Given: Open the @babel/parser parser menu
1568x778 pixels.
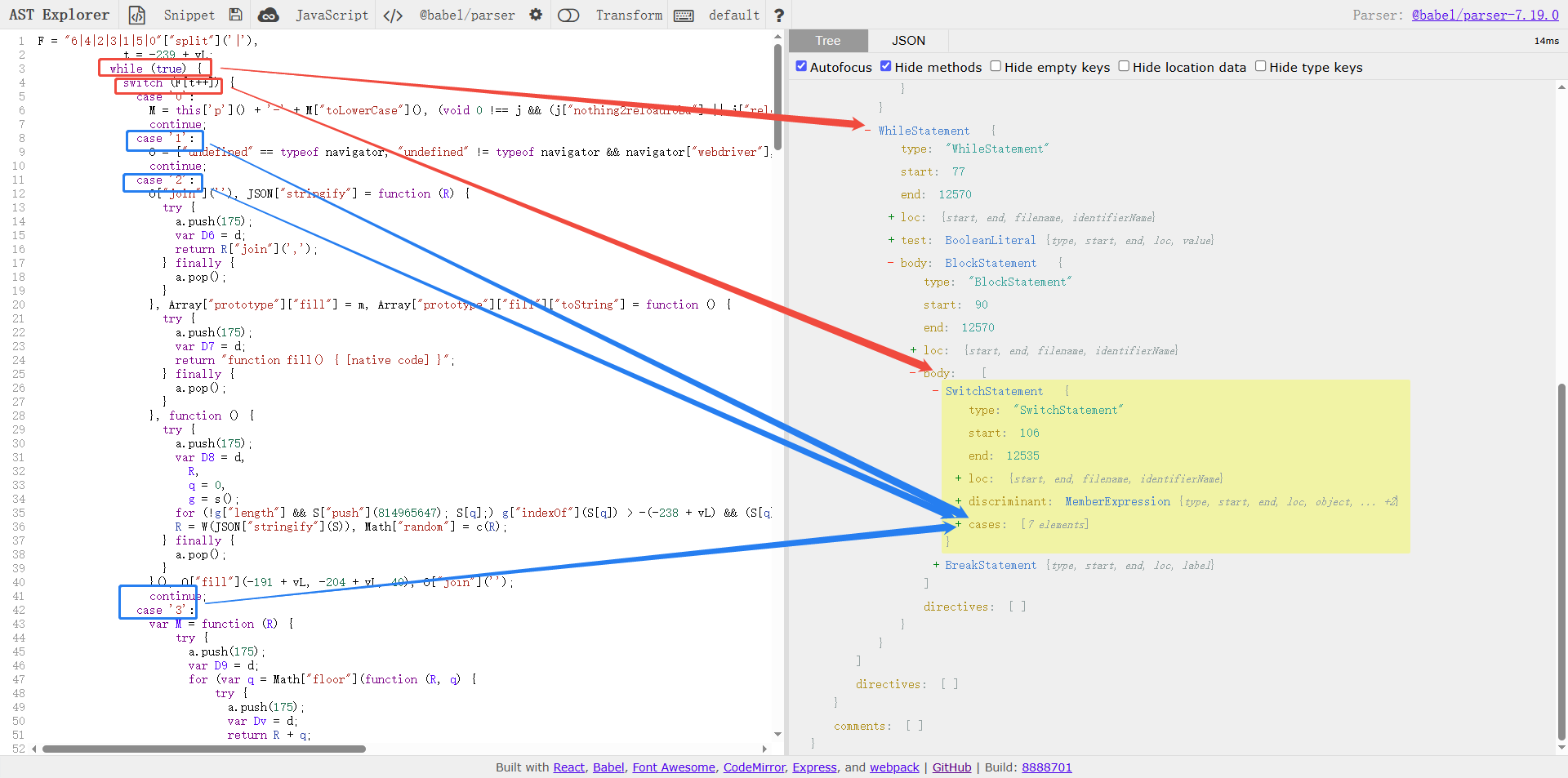Looking at the screenshot, I should coord(467,15).
